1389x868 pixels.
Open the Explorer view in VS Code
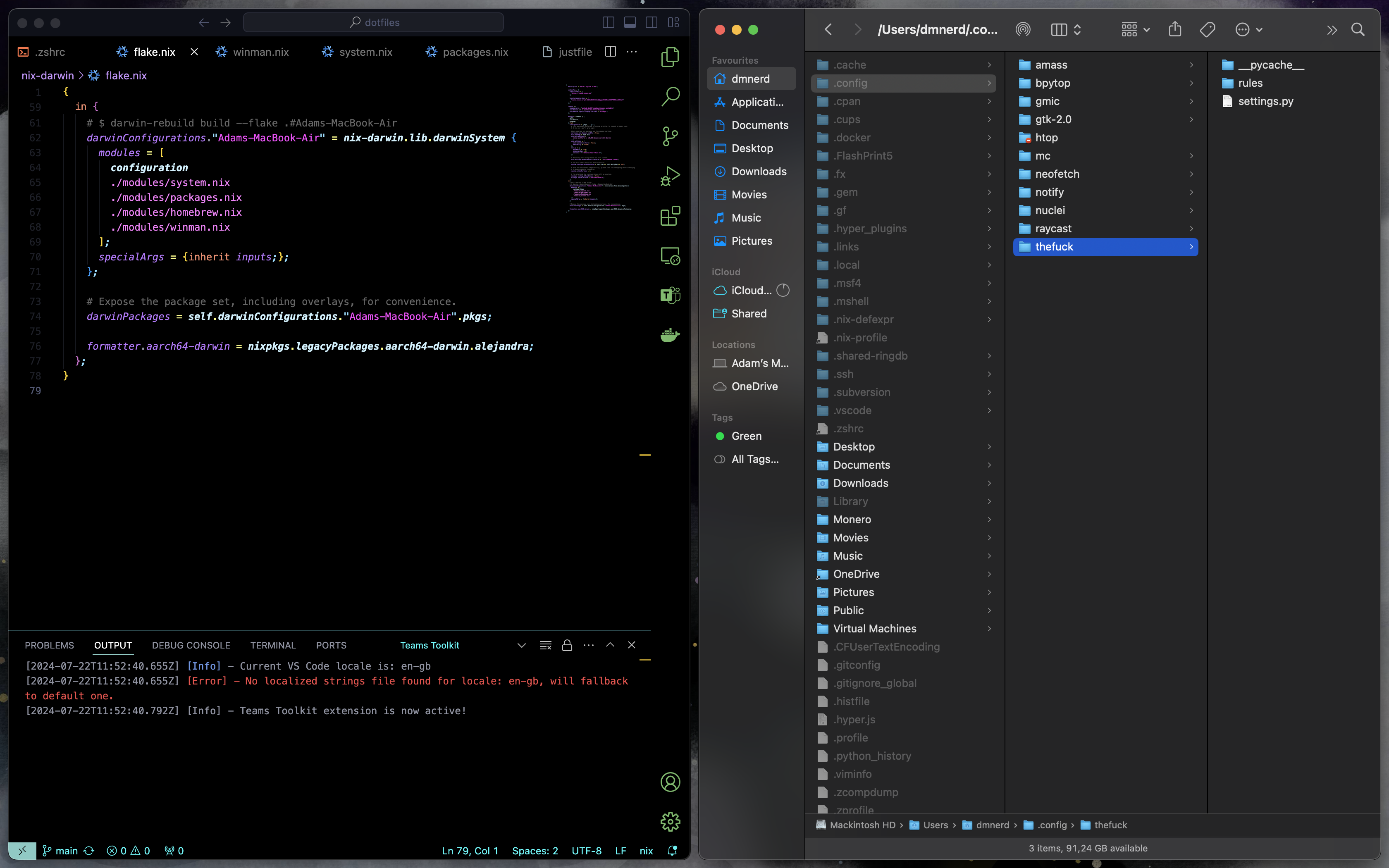tap(670, 57)
